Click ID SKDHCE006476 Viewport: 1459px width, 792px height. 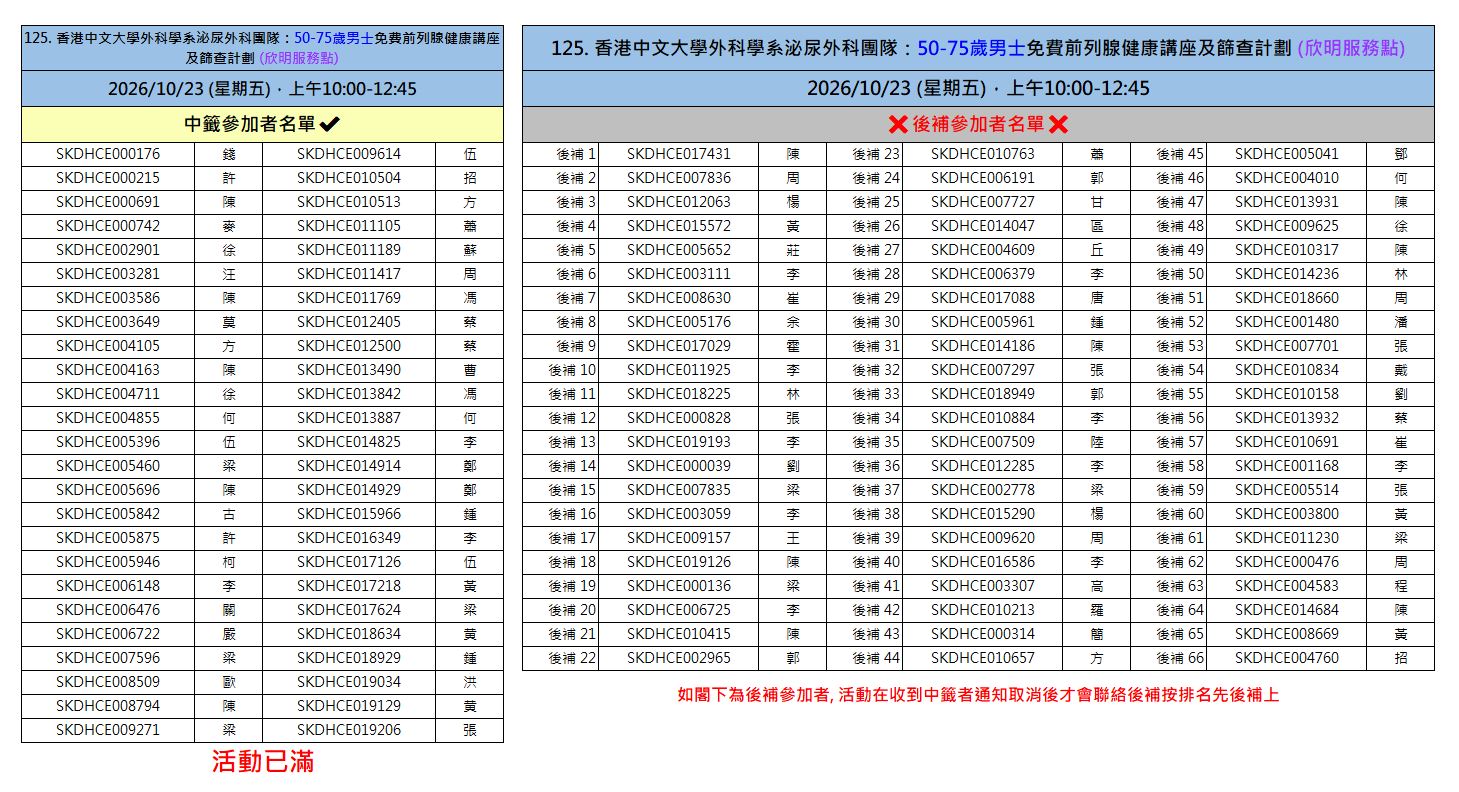click(x=108, y=610)
